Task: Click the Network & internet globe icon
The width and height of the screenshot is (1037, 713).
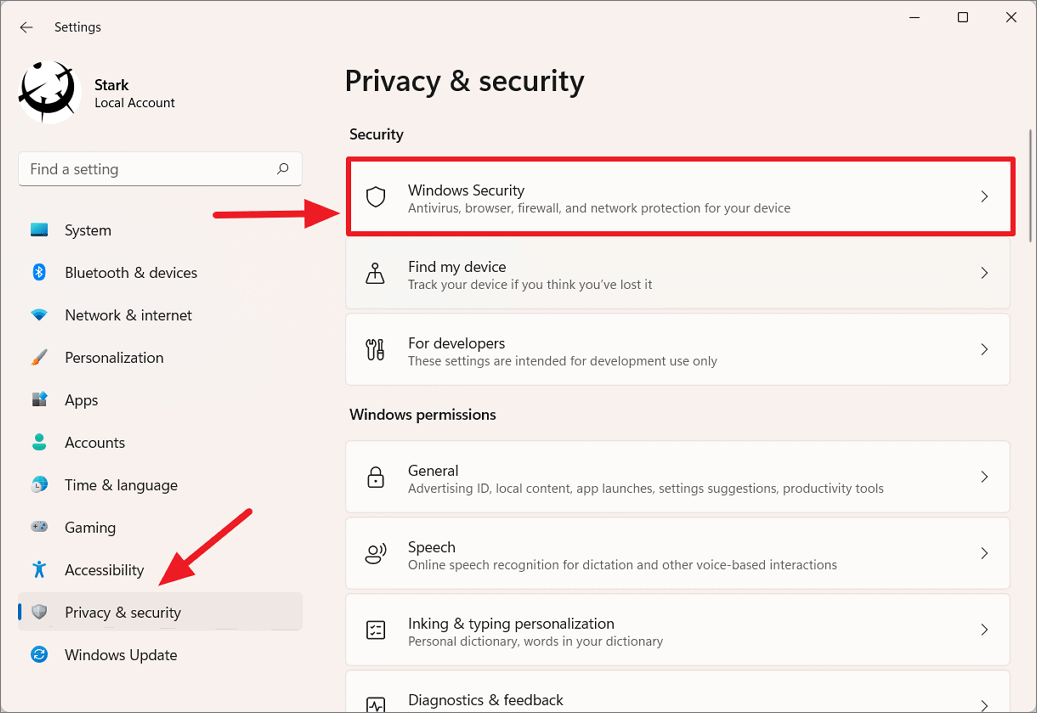Action: pos(39,315)
